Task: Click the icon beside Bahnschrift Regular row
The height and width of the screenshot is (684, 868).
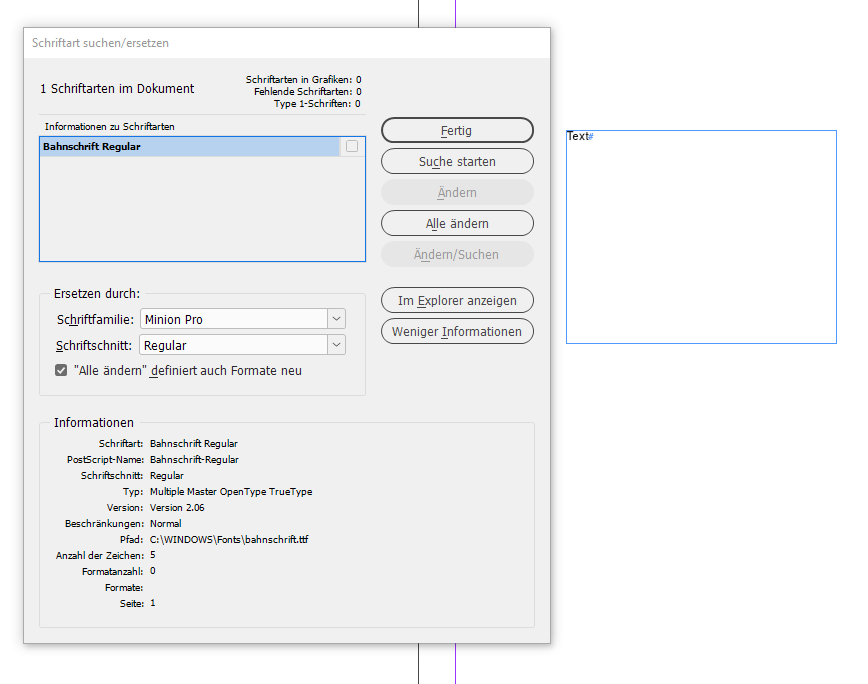Action: [352, 146]
